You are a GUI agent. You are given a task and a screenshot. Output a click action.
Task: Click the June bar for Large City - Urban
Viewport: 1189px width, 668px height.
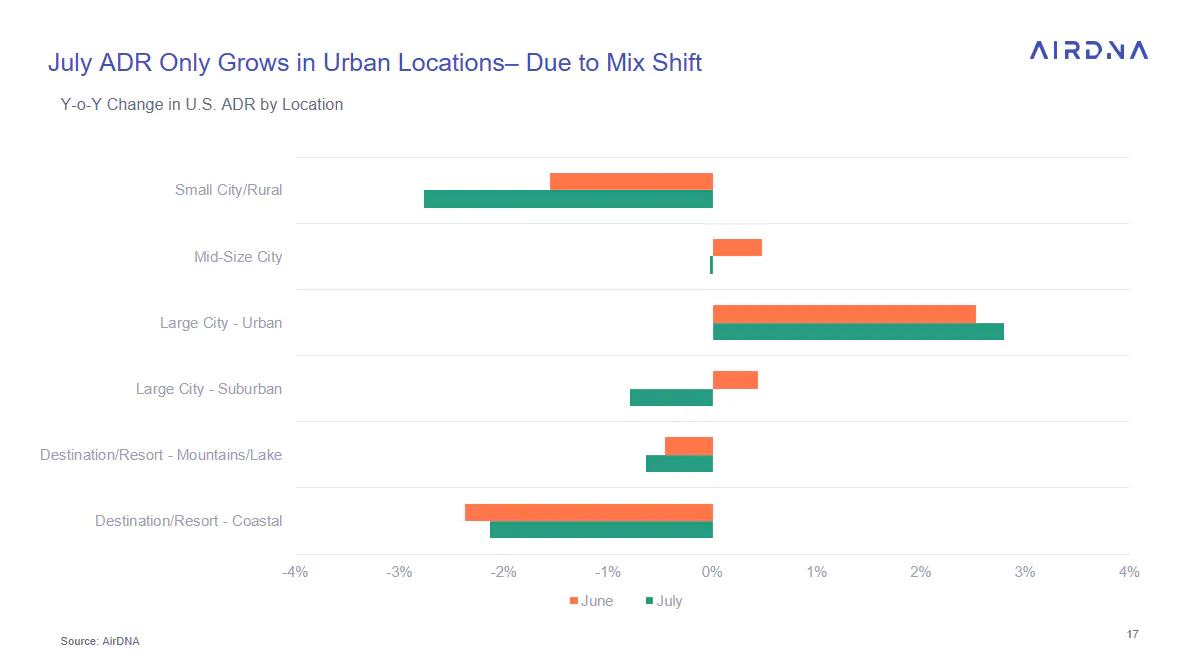point(844,314)
